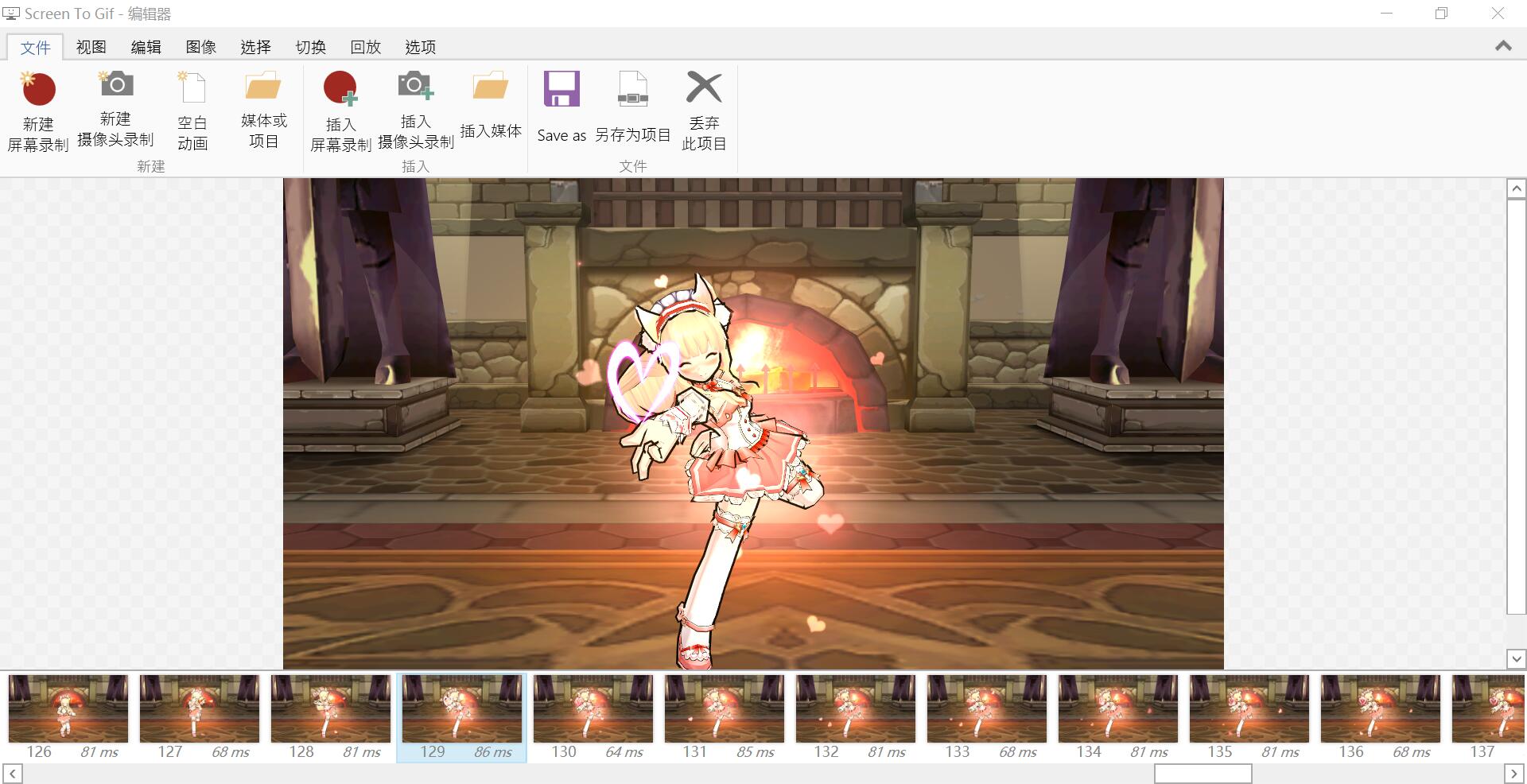The image size is (1527, 784).
Task: Click the horizontal timeline scrollbar thumb
Action: [1203, 774]
